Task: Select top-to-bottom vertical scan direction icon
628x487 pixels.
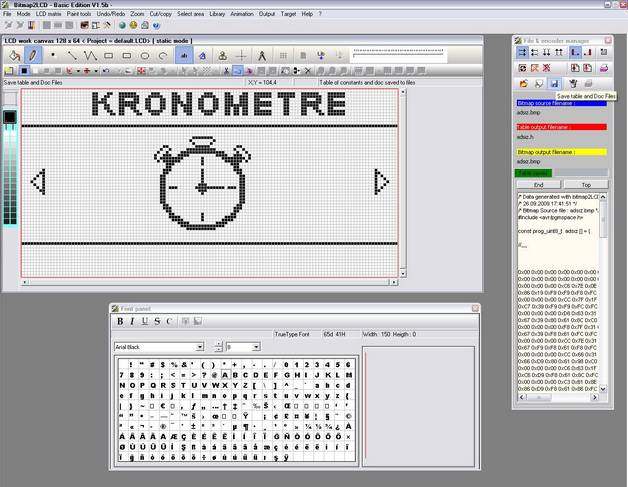Action: [x=547, y=52]
